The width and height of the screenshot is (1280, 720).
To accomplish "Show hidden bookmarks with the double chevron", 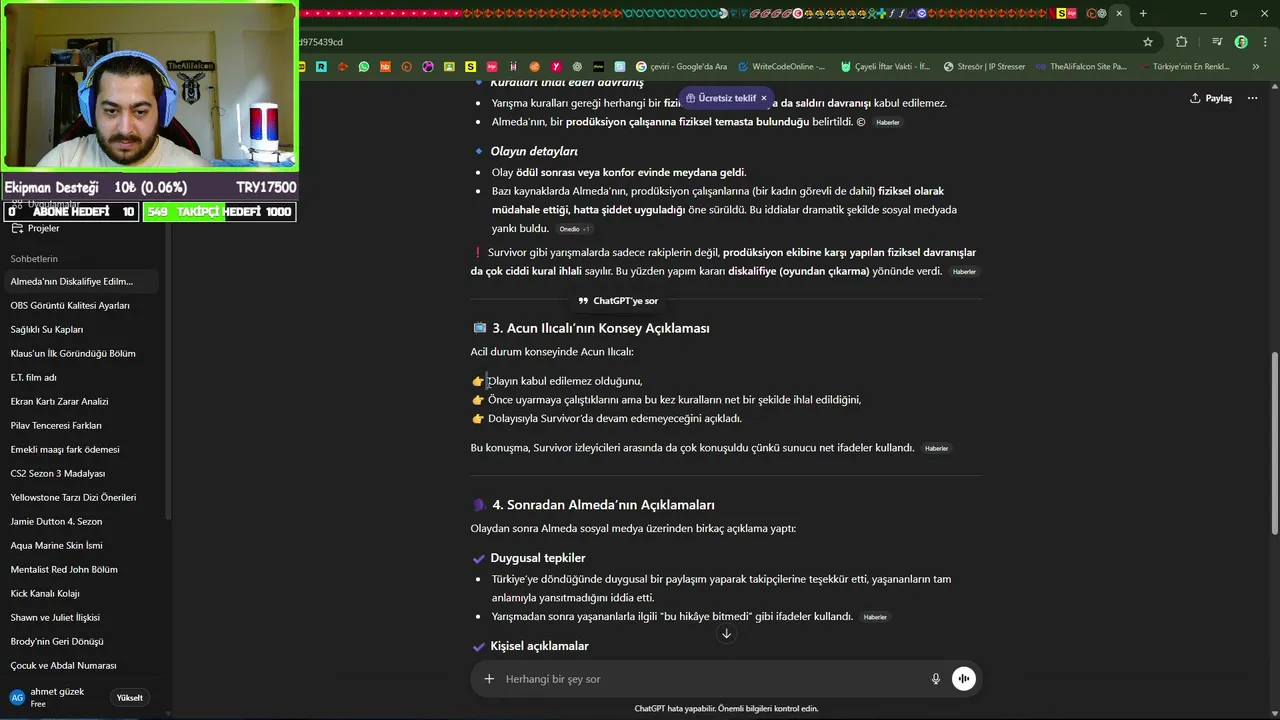I will [x=1256, y=66].
